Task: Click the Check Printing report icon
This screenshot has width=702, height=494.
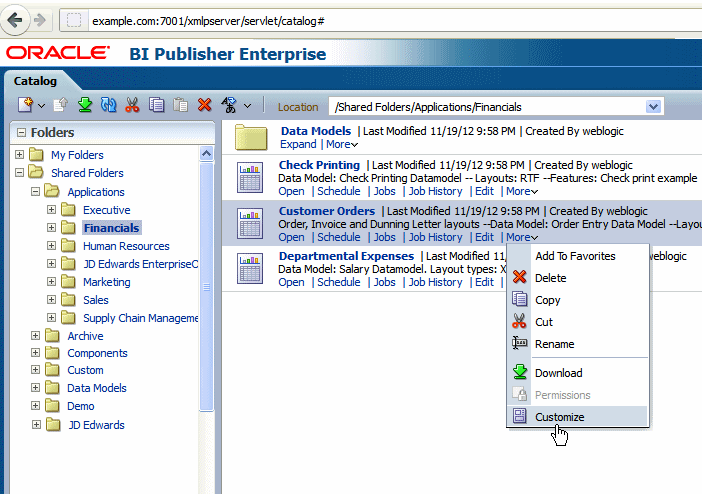Action: point(250,177)
